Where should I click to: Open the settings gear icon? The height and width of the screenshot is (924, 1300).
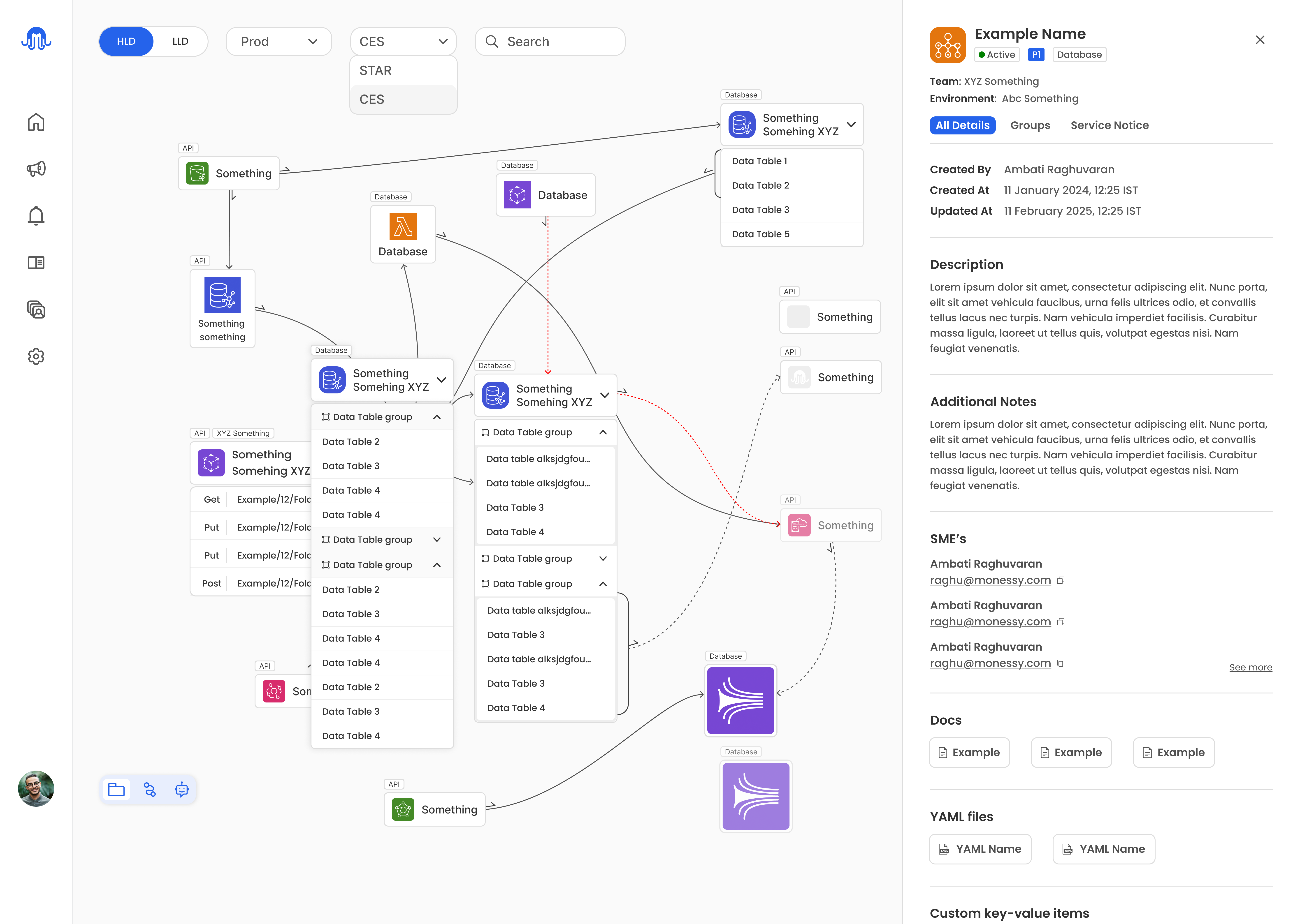[x=36, y=356]
